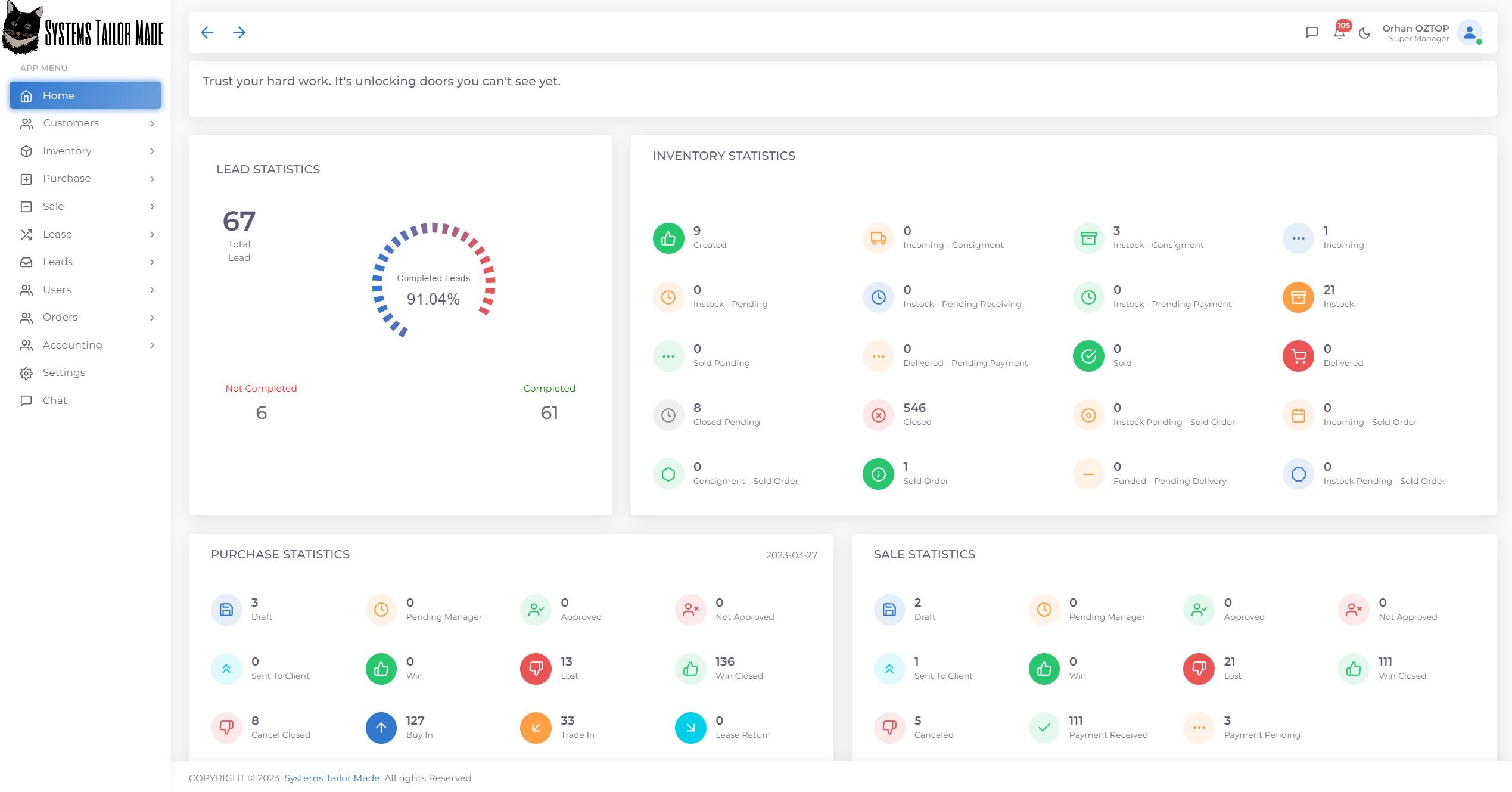Viewport: 1512px width, 792px height.
Task: Open the chat message icon in header
Action: click(1311, 33)
